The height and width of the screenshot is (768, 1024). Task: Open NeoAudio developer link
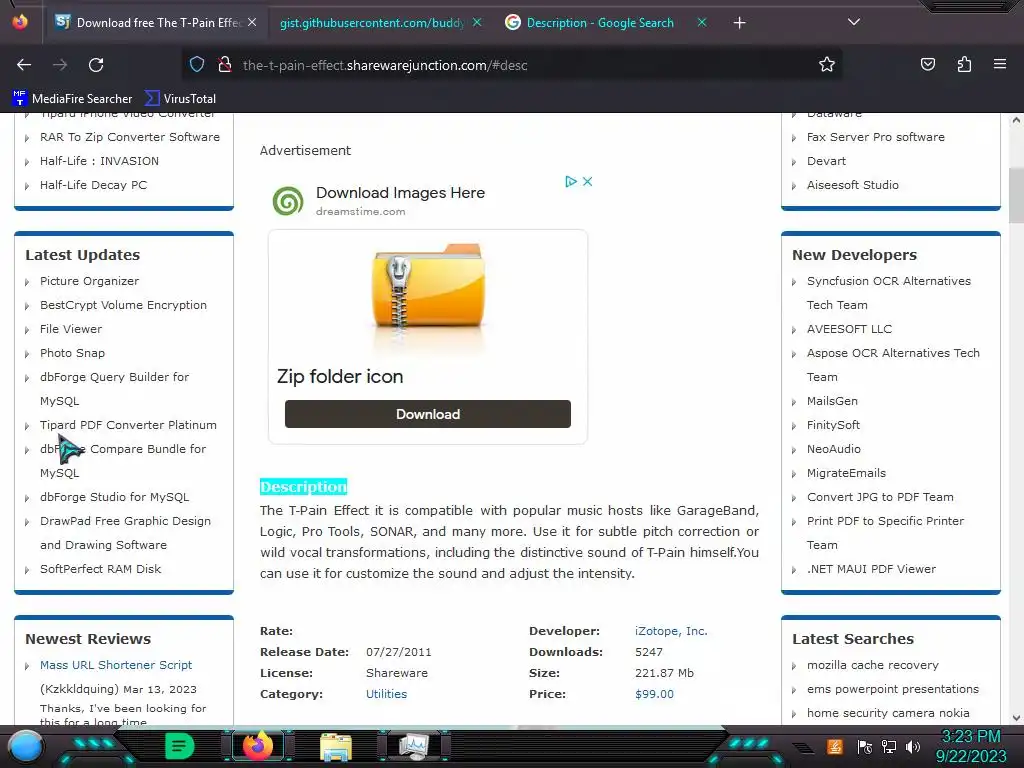click(833, 449)
